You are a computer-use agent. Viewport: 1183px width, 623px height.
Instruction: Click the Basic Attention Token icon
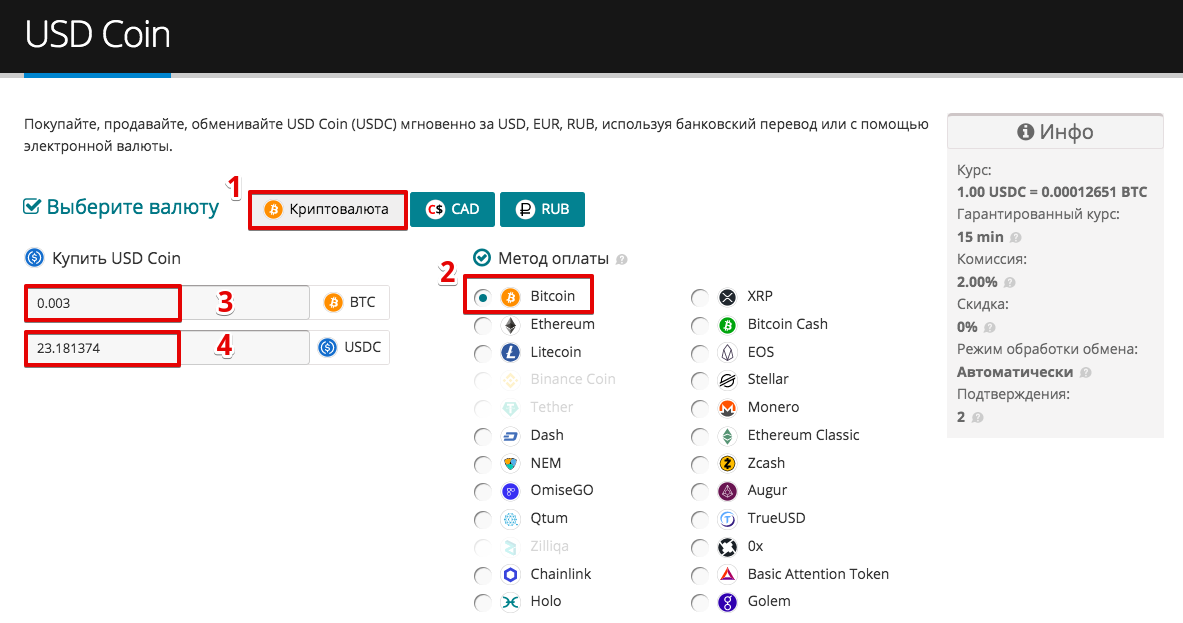[x=727, y=575]
